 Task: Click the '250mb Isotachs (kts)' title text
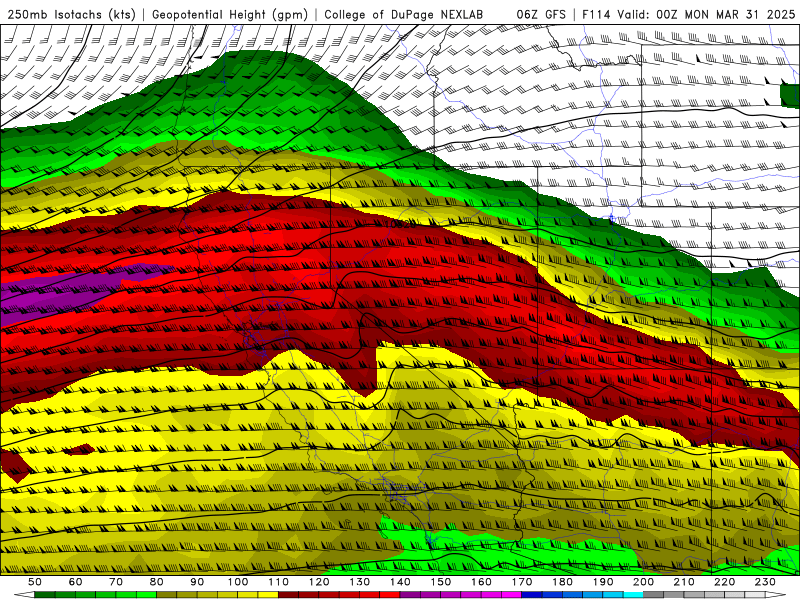point(71,15)
